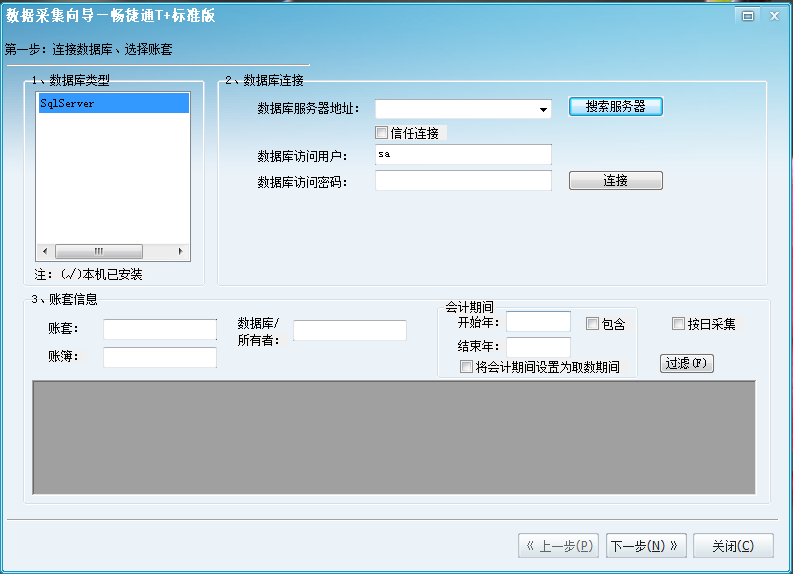Click the 搜索服务器 button
This screenshot has height=574, width=793.
(615, 107)
